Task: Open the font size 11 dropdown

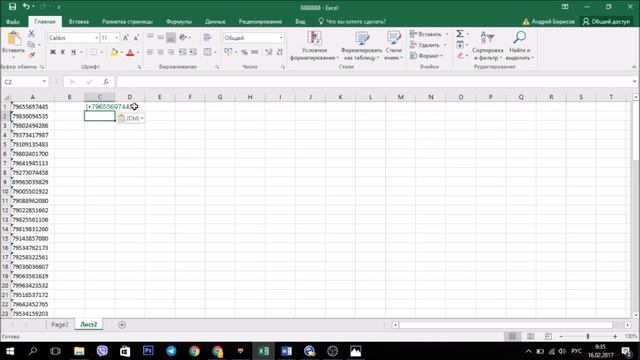Action: click(x=116, y=38)
